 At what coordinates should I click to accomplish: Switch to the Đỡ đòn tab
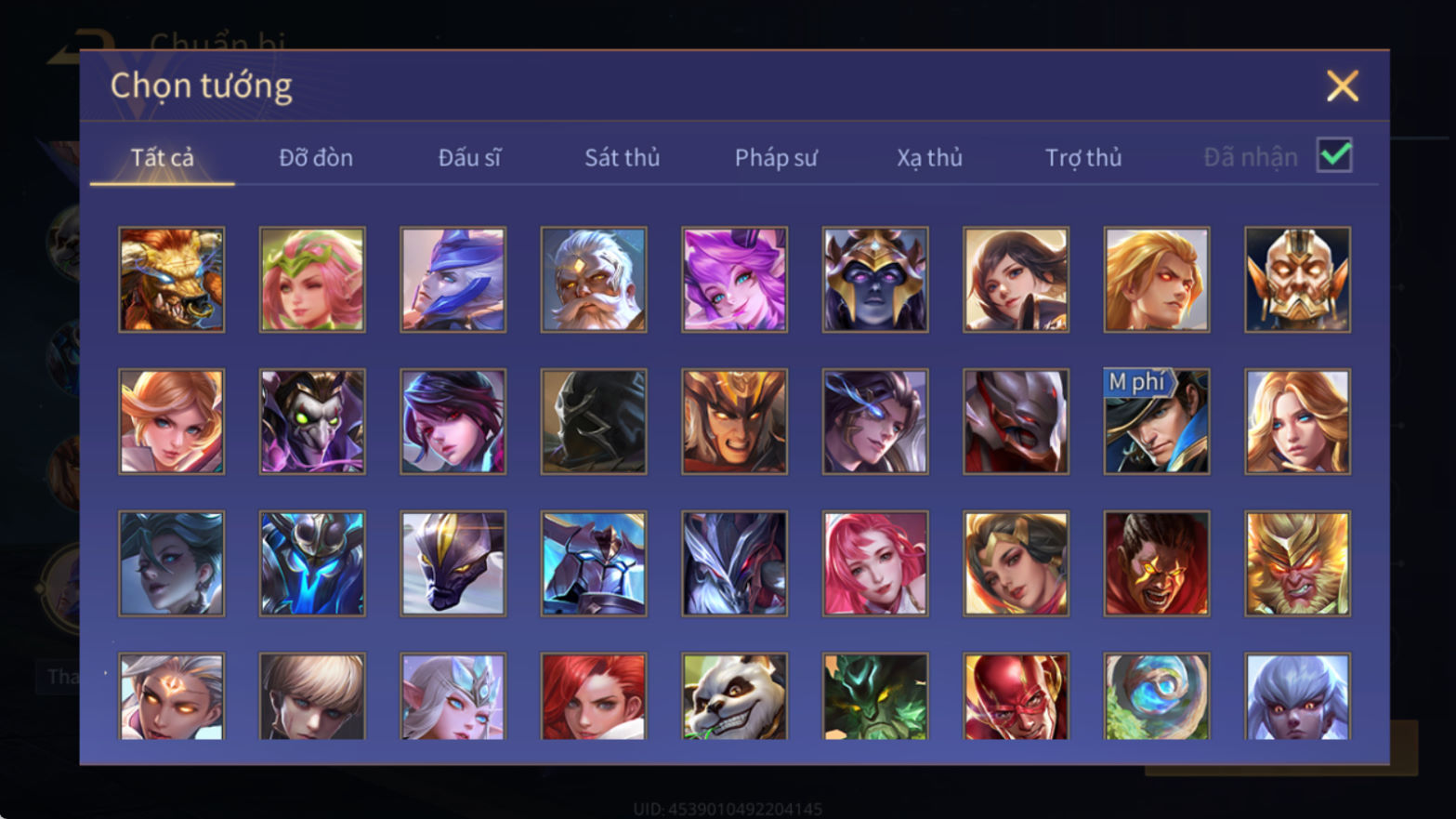316,158
